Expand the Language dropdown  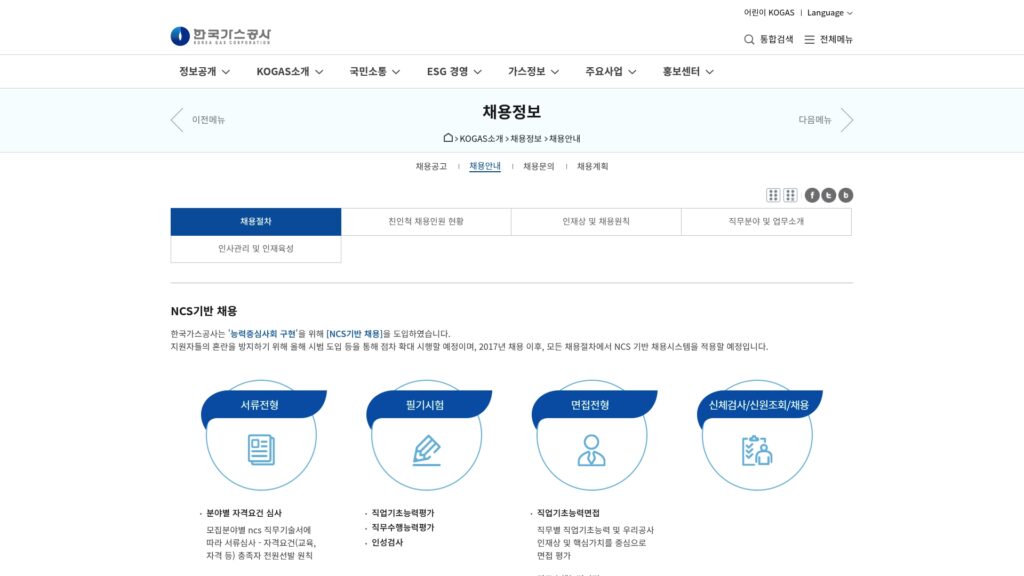click(x=826, y=12)
